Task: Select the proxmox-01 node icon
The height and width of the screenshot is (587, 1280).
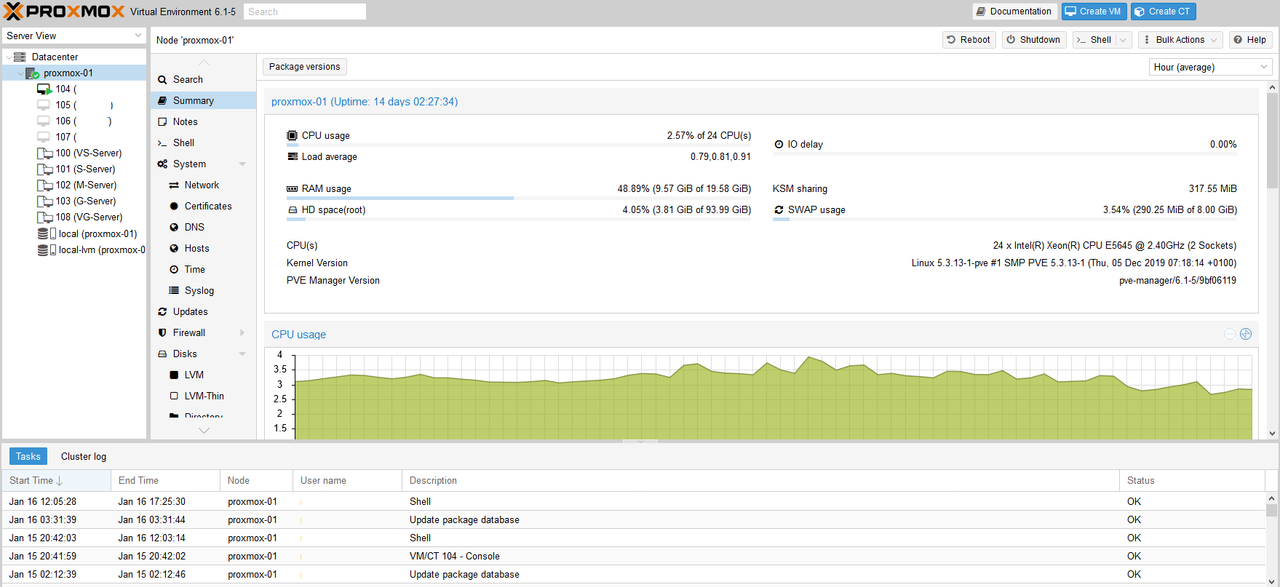Action: (x=33, y=73)
